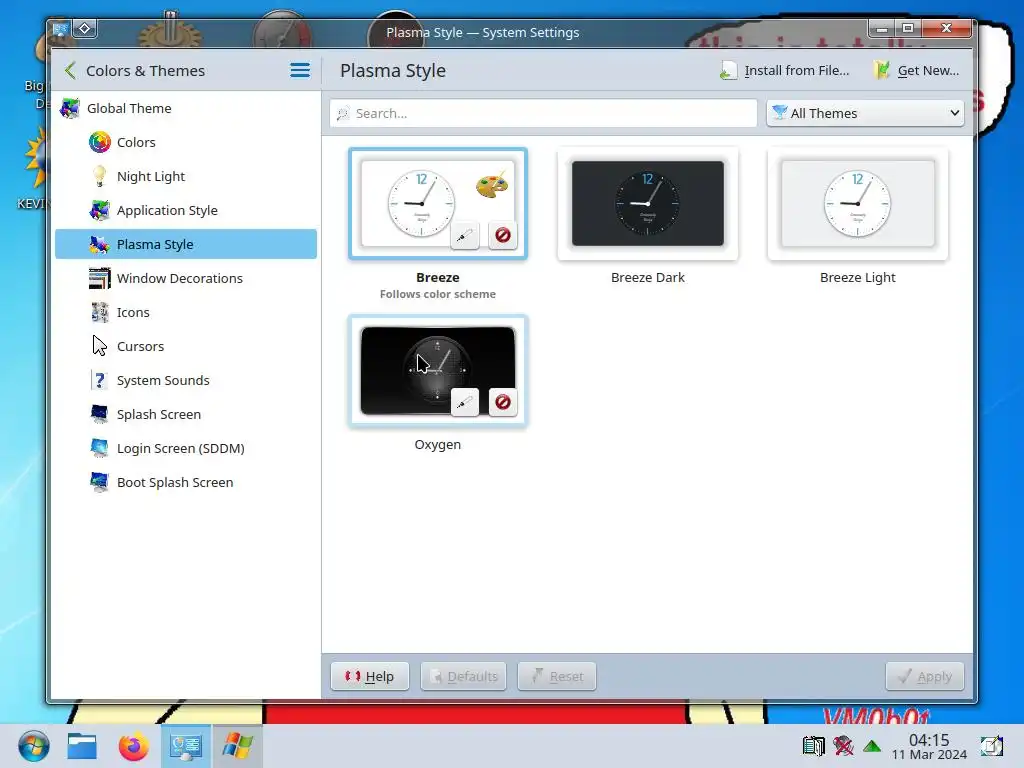The image size is (1024, 768).
Task: Expand hidden tray icons with green arrow
Action: coord(872,746)
